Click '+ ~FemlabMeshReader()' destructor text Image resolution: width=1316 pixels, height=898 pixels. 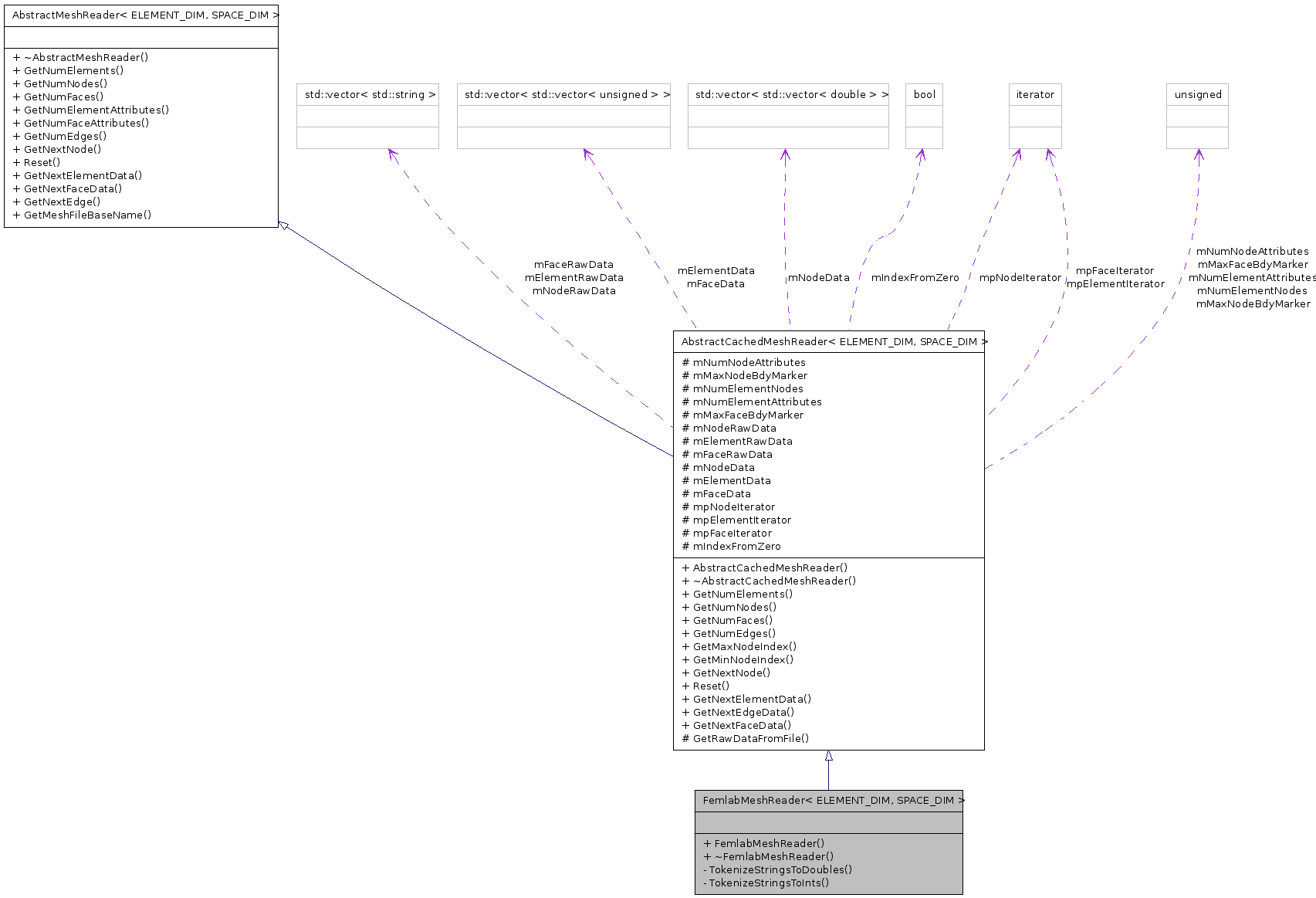[x=769, y=856]
